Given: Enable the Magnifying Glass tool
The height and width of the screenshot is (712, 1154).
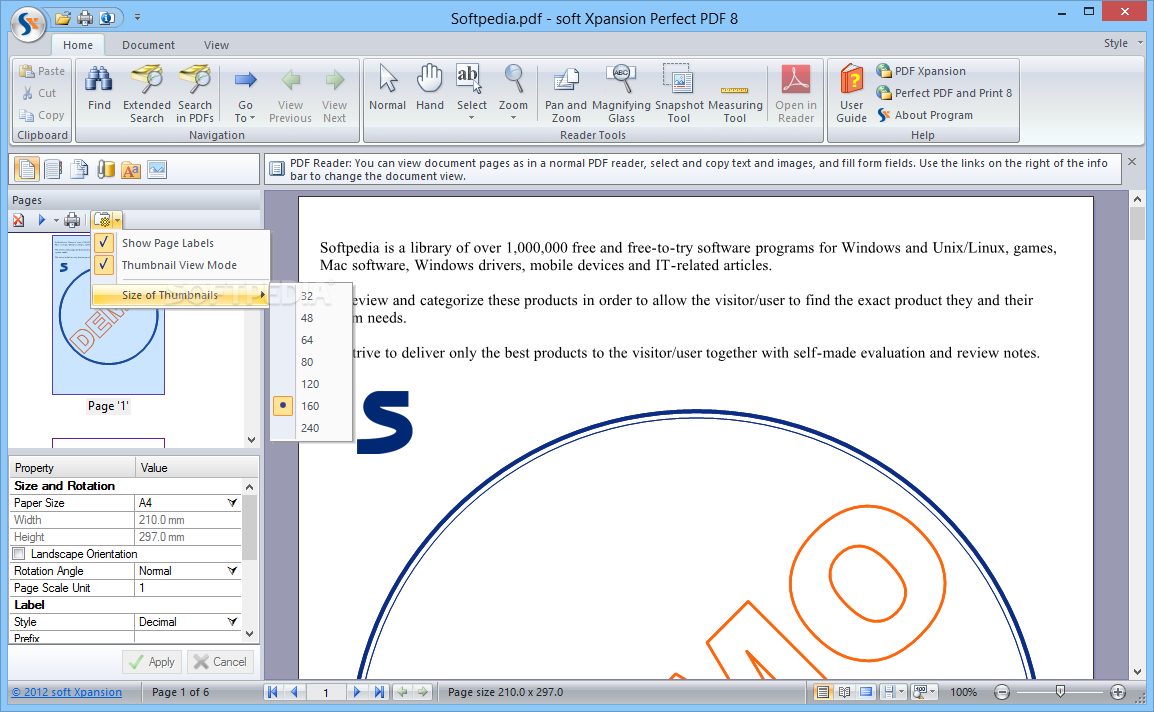Looking at the screenshot, I should (x=621, y=94).
